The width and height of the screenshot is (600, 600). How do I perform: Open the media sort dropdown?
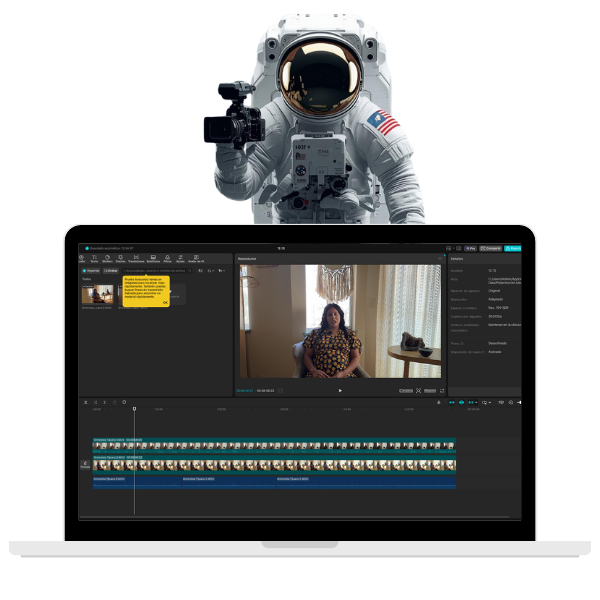tap(210, 271)
